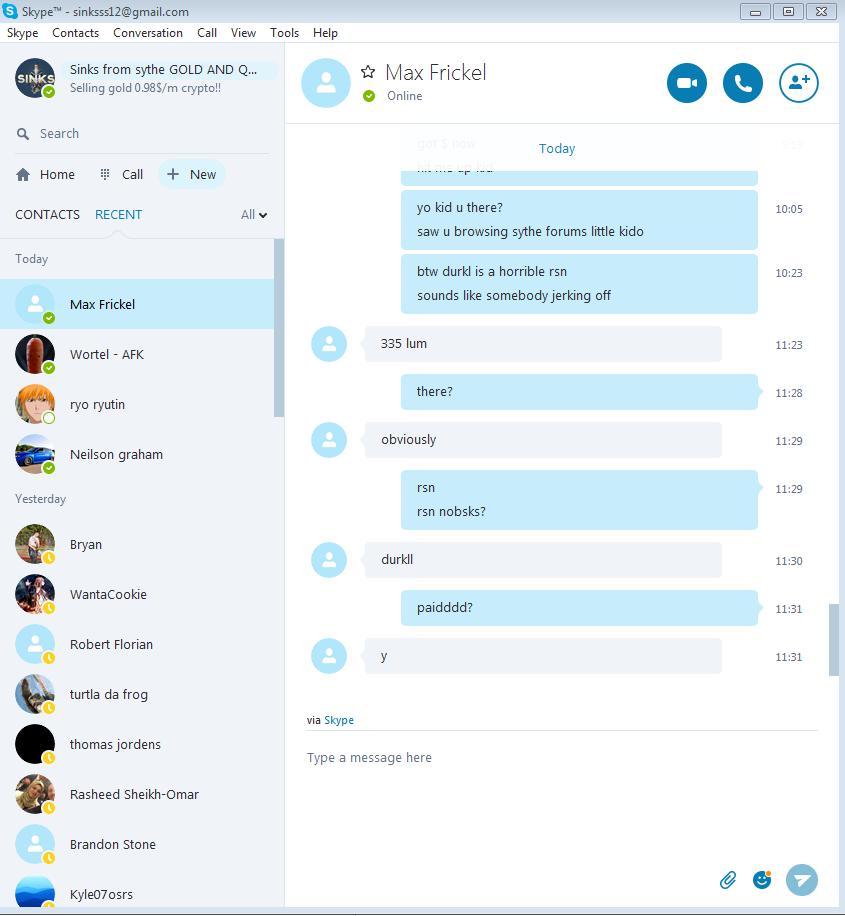Open the dial pad Call icon
This screenshot has height=916, width=845.
coord(105,174)
